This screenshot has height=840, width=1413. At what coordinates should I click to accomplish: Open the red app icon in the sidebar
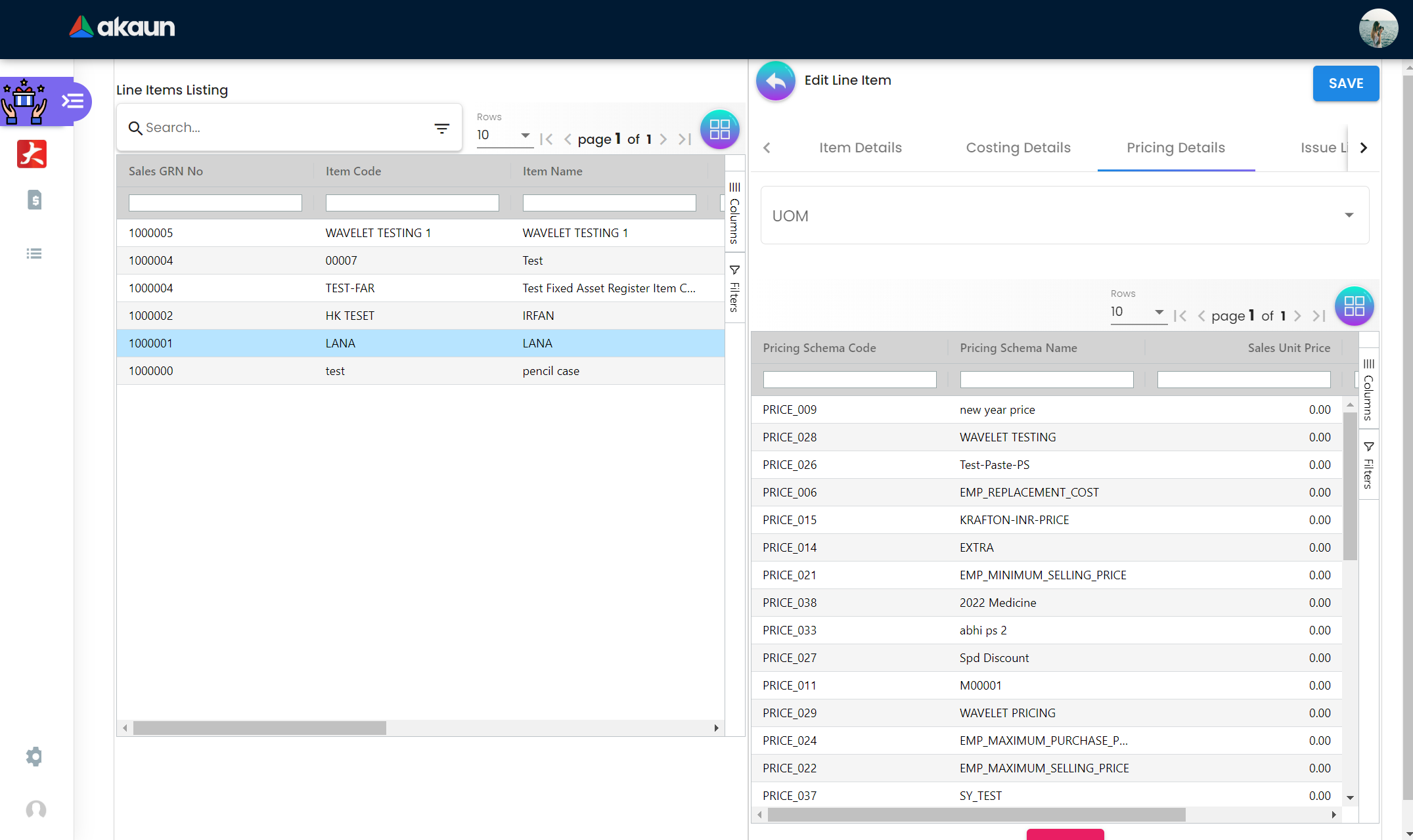(32, 154)
